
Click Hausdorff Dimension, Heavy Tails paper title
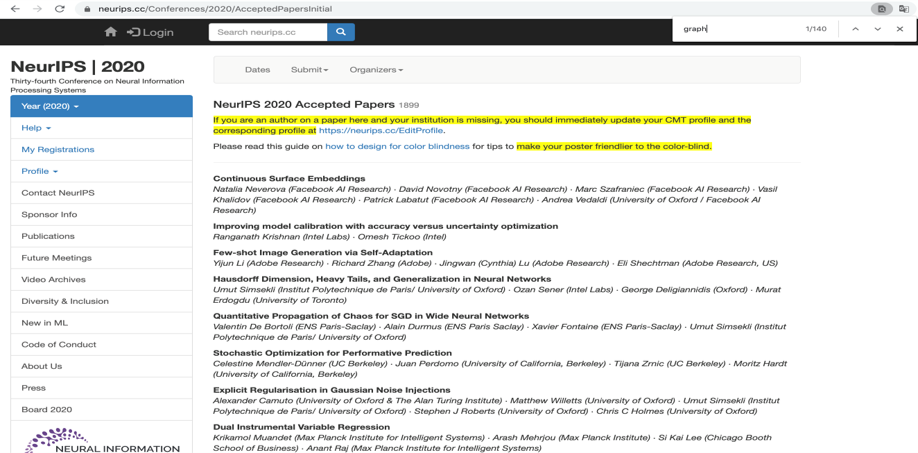[382, 279]
